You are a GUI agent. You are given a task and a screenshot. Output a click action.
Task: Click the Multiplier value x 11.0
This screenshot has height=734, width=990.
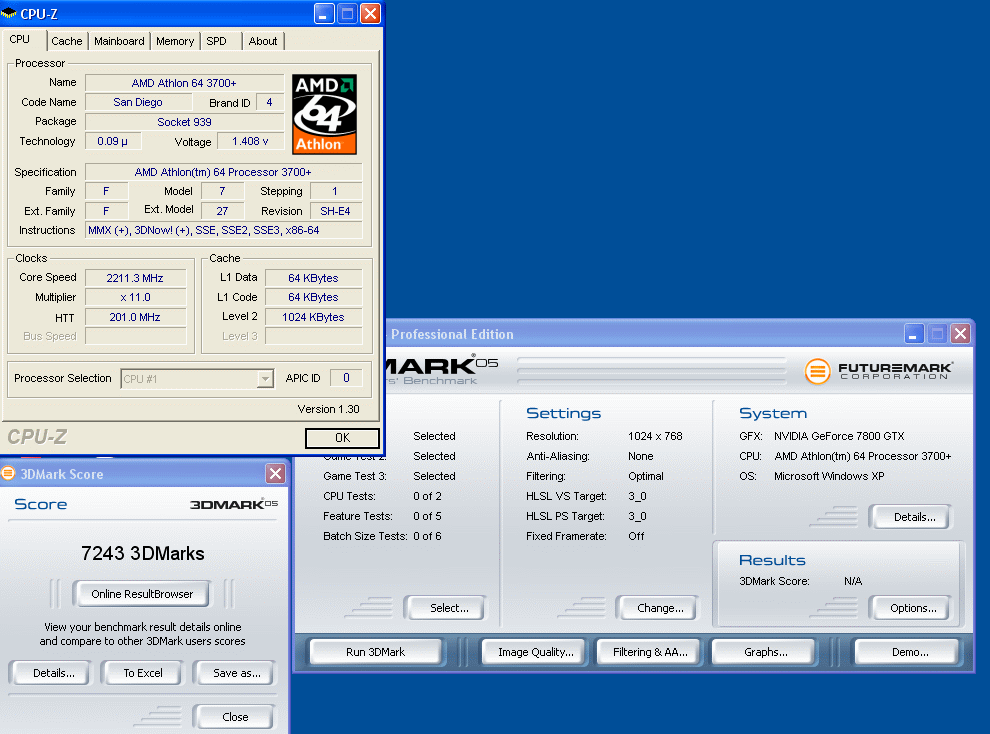pyautogui.click(x=135, y=297)
